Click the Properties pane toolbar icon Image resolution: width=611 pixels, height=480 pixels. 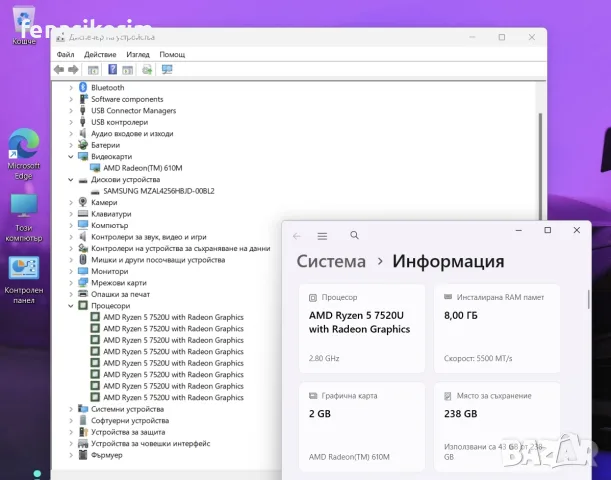point(127,70)
